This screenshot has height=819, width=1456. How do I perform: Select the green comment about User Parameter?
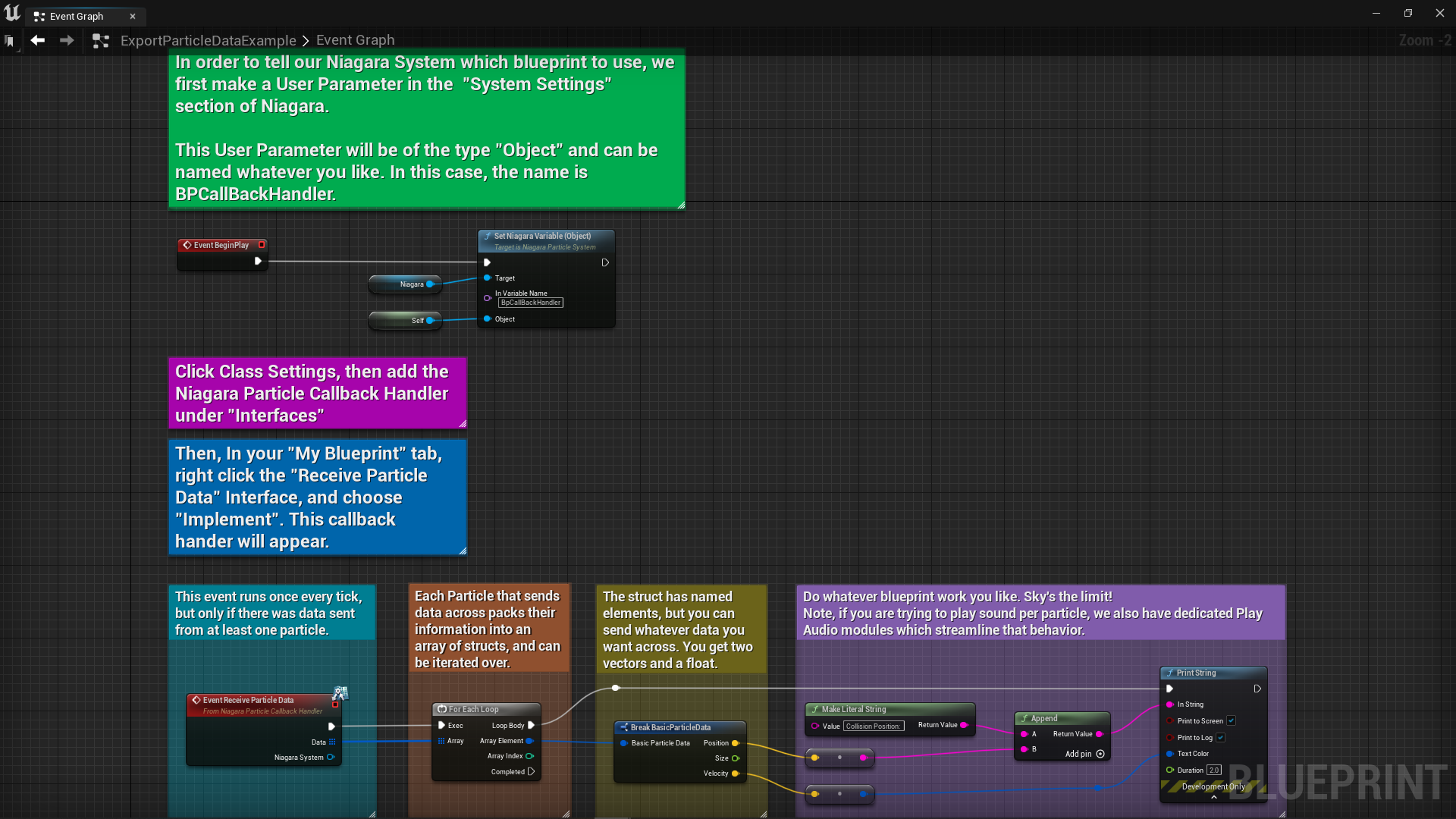427,128
